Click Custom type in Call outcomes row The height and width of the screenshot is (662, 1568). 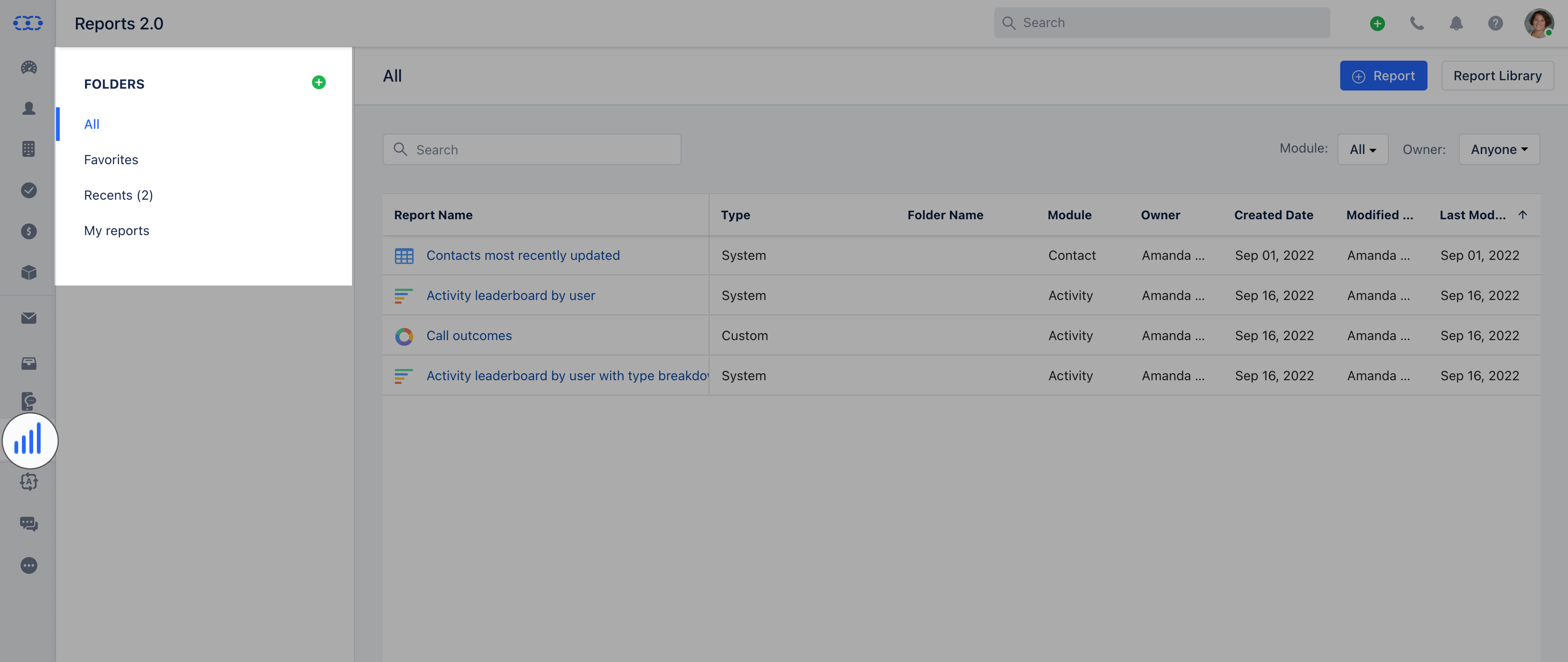745,336
